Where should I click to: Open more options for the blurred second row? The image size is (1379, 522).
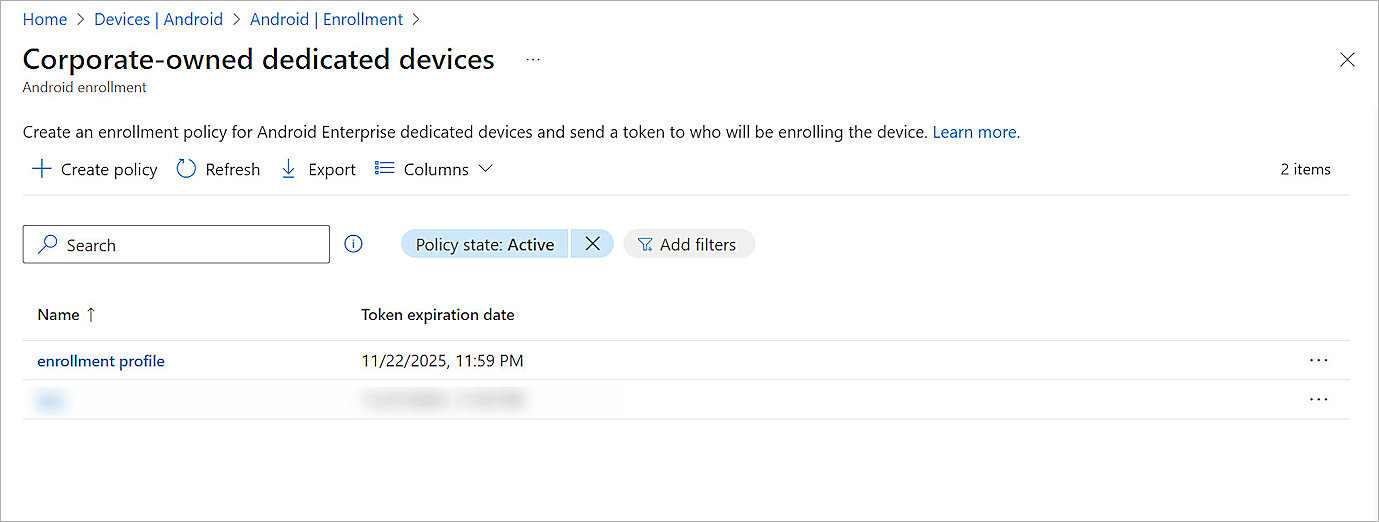pos(1318,399)
